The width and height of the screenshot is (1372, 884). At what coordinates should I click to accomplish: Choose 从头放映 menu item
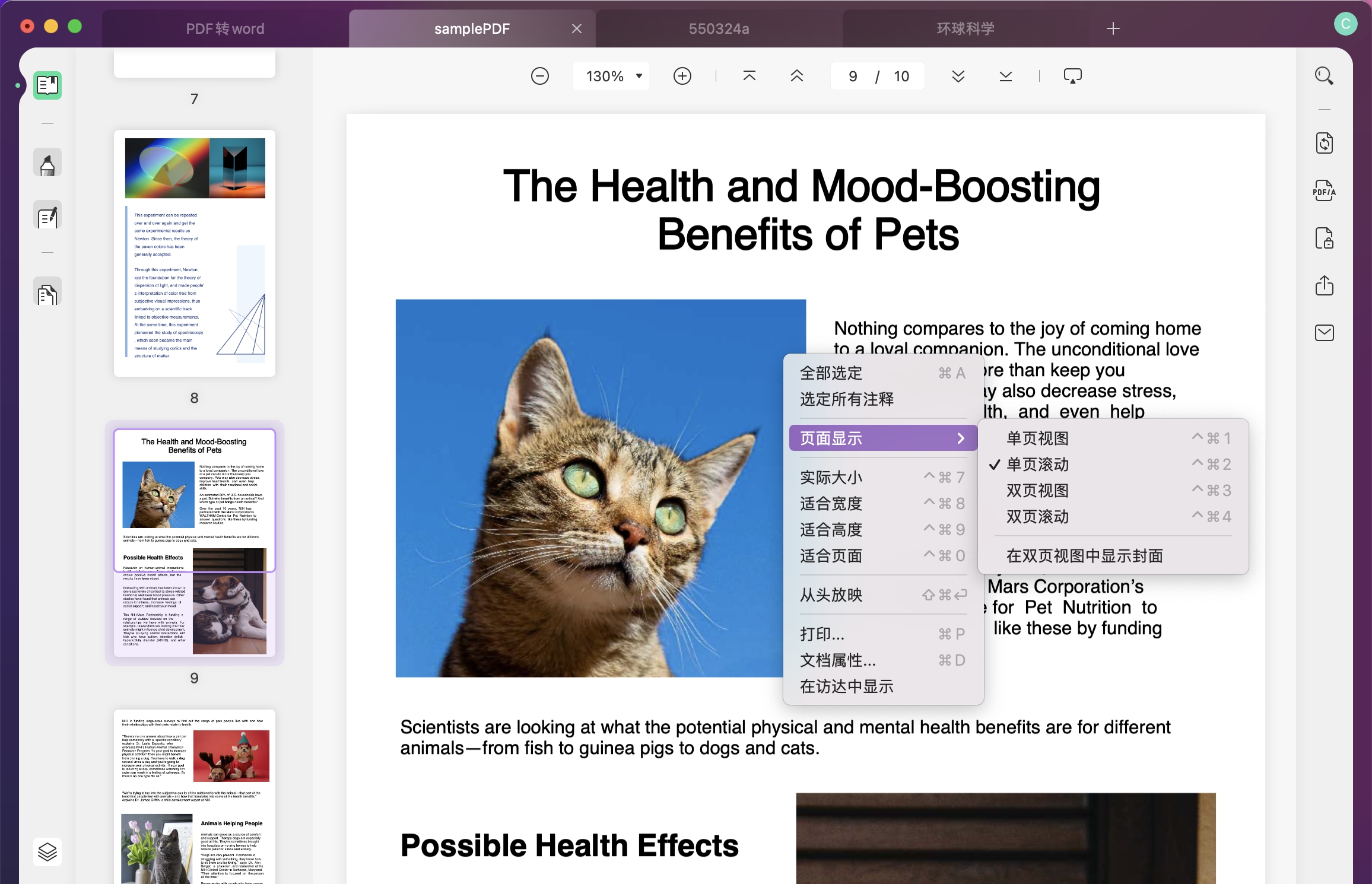[x=883, y=594]
